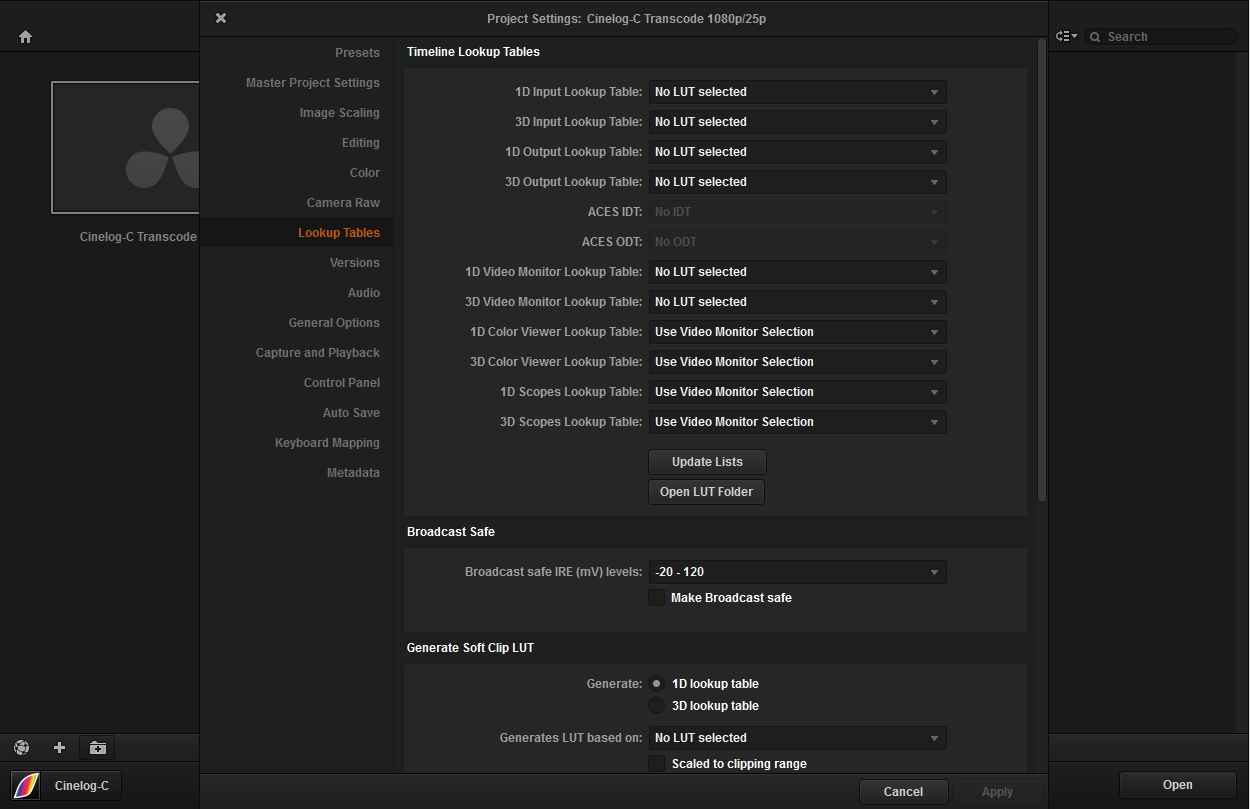Click the Cancel button

pyautogui.click(x=903, y=792)
